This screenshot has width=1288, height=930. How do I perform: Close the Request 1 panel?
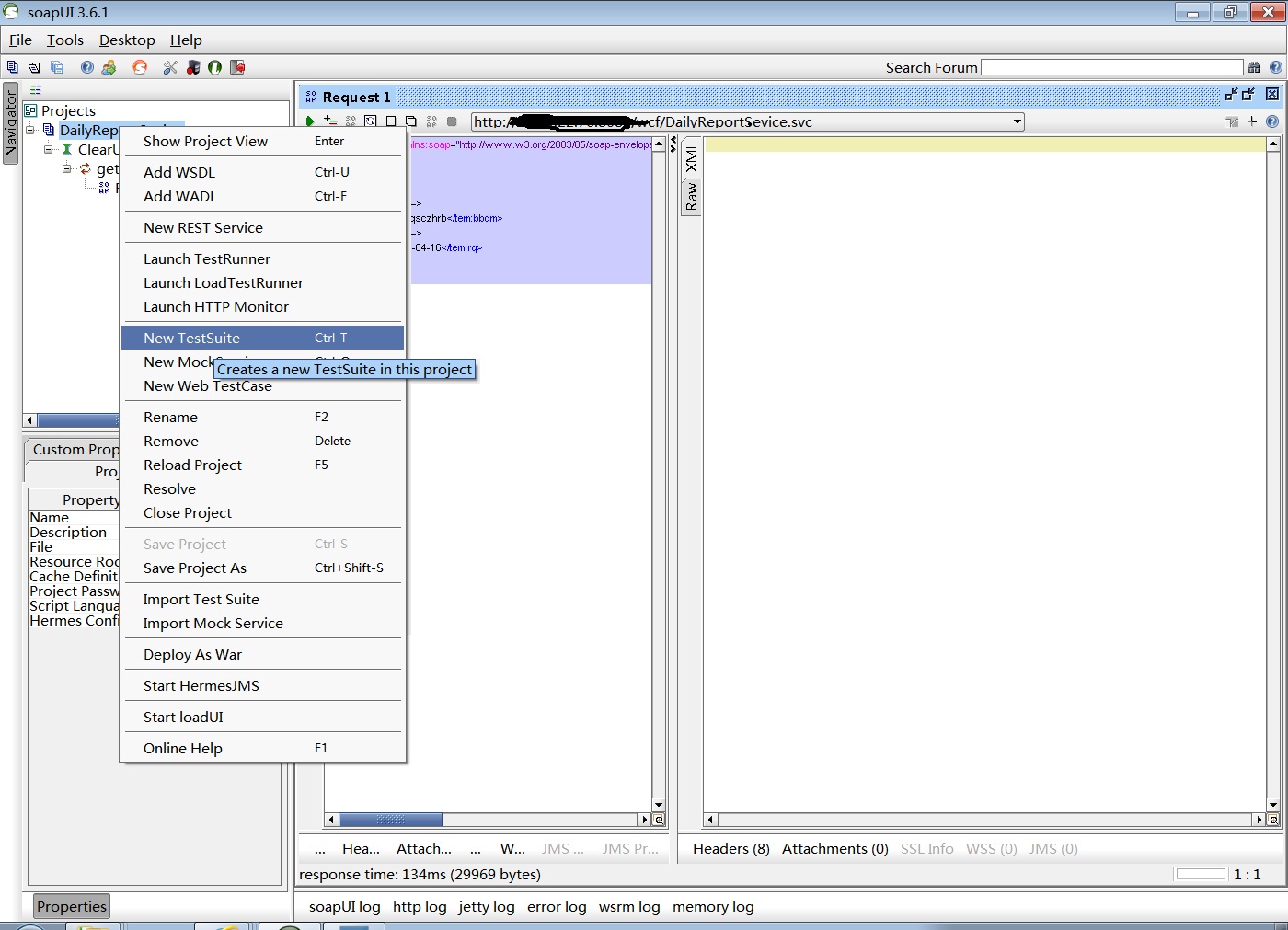point(1272,94)
